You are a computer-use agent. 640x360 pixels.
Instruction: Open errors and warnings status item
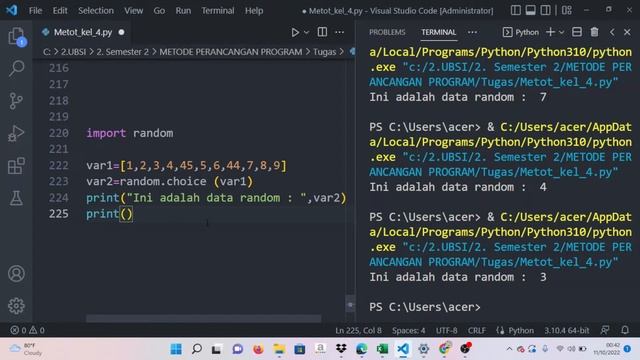(27, 330)
